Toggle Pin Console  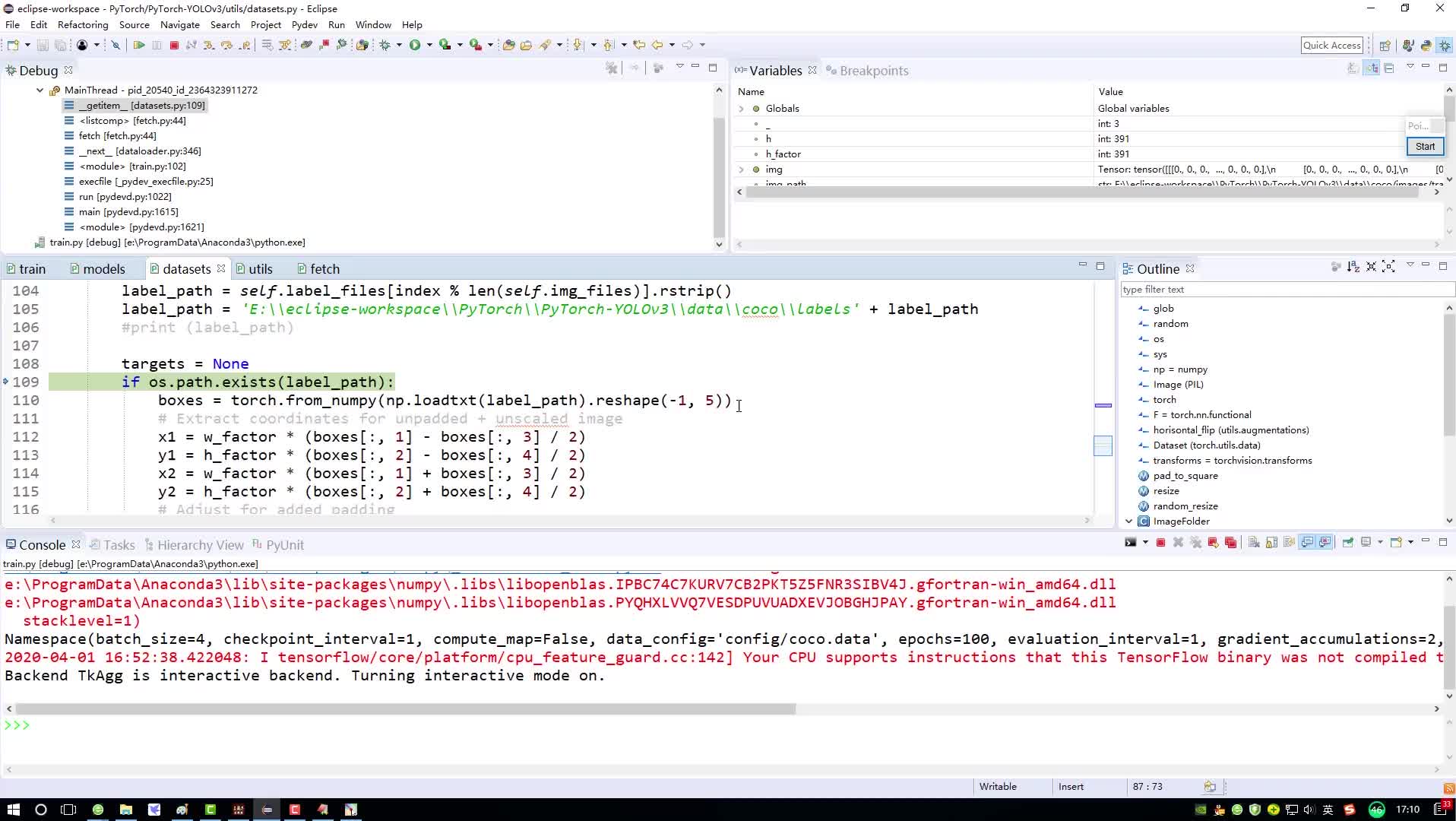pos(1348,543)
